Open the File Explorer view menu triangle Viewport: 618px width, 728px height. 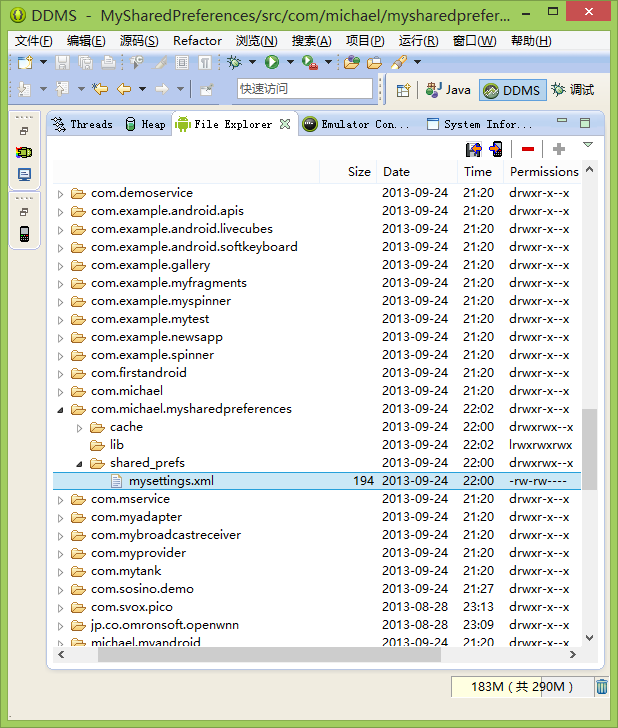coord(588,145)
